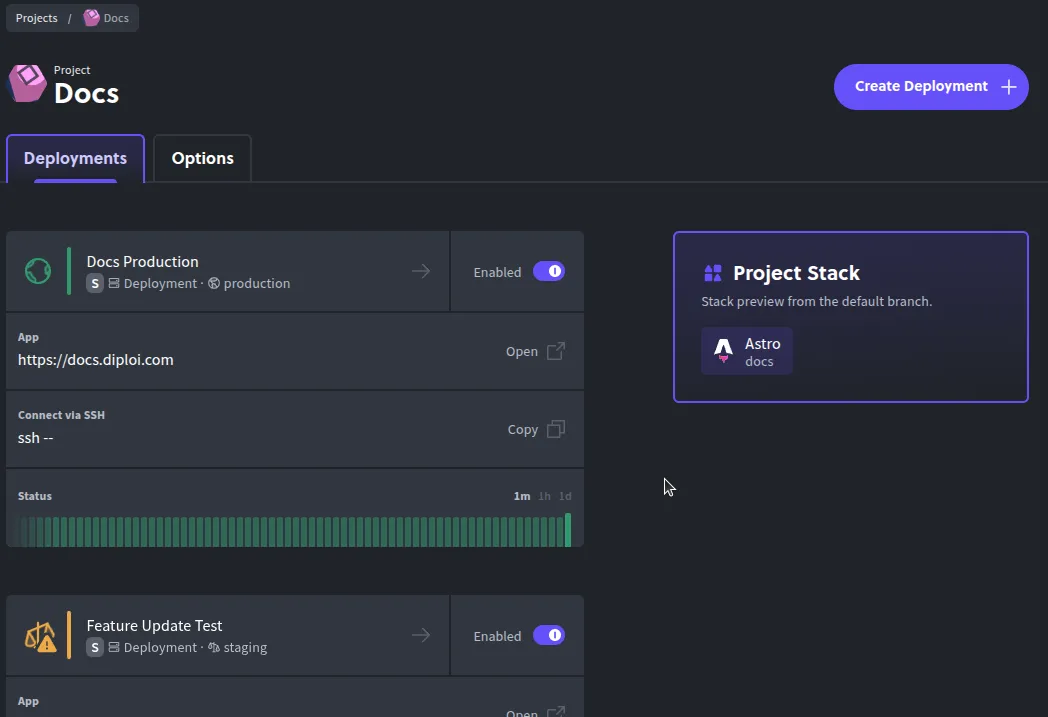The image size is (1048, 717).
Task: Disable the Feature Update Test deployment
Action: [549, 635]
